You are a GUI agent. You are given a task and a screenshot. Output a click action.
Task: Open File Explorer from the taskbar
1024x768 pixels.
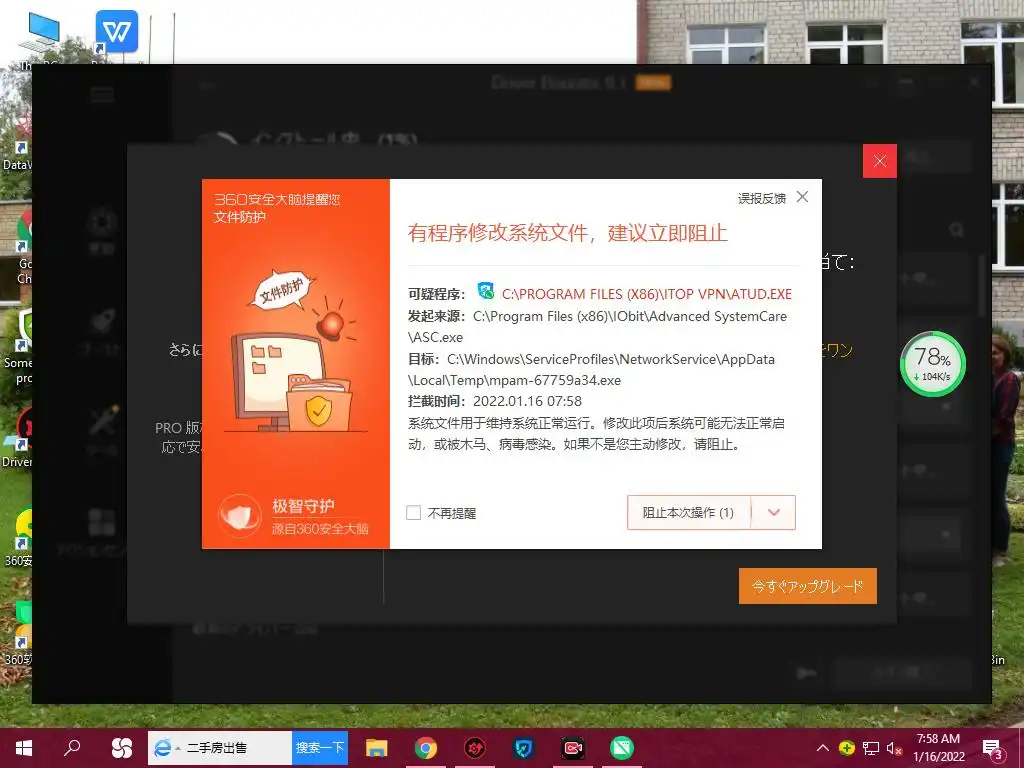(x=377, y=748)
